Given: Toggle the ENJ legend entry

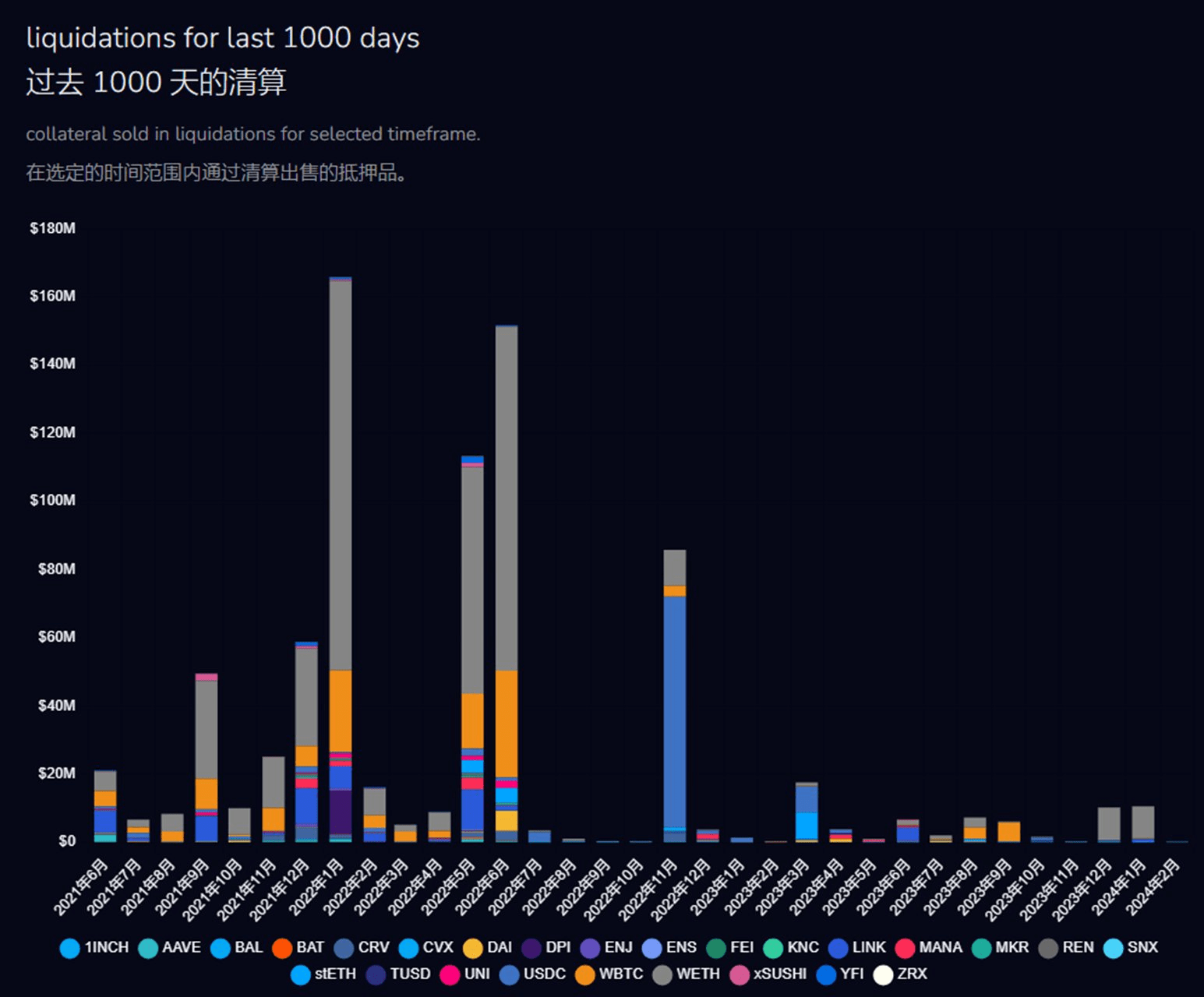Looking at the screenshot, I should [606, 948].
